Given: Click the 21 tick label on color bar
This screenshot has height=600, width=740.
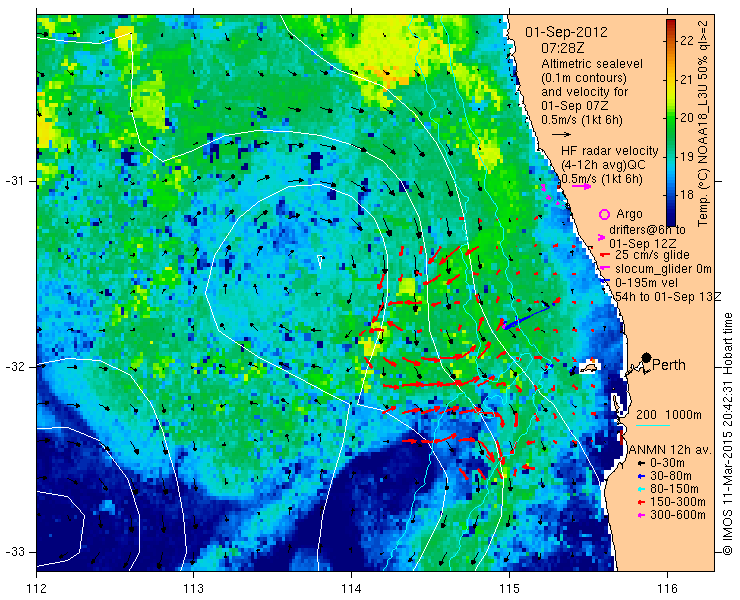Looking at the screenshot, I should (687, 79).
